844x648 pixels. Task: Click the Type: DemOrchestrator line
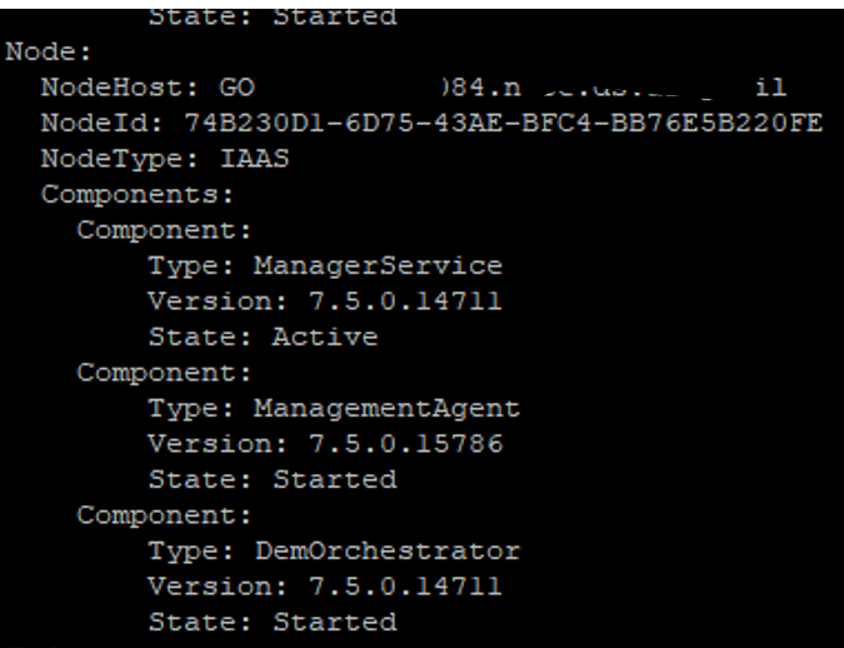pos(334,550)
